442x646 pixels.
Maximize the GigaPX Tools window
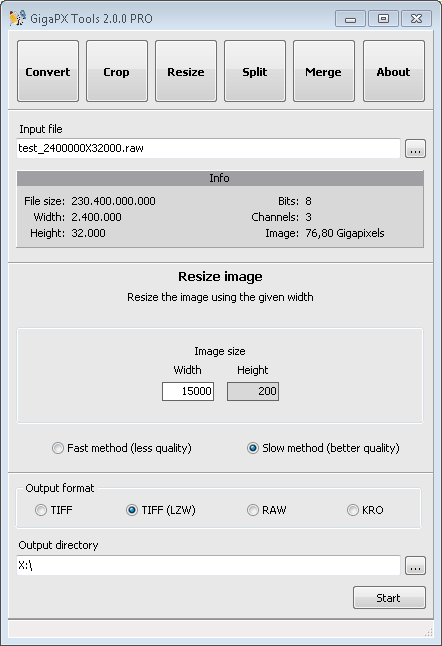coord(384,19)
